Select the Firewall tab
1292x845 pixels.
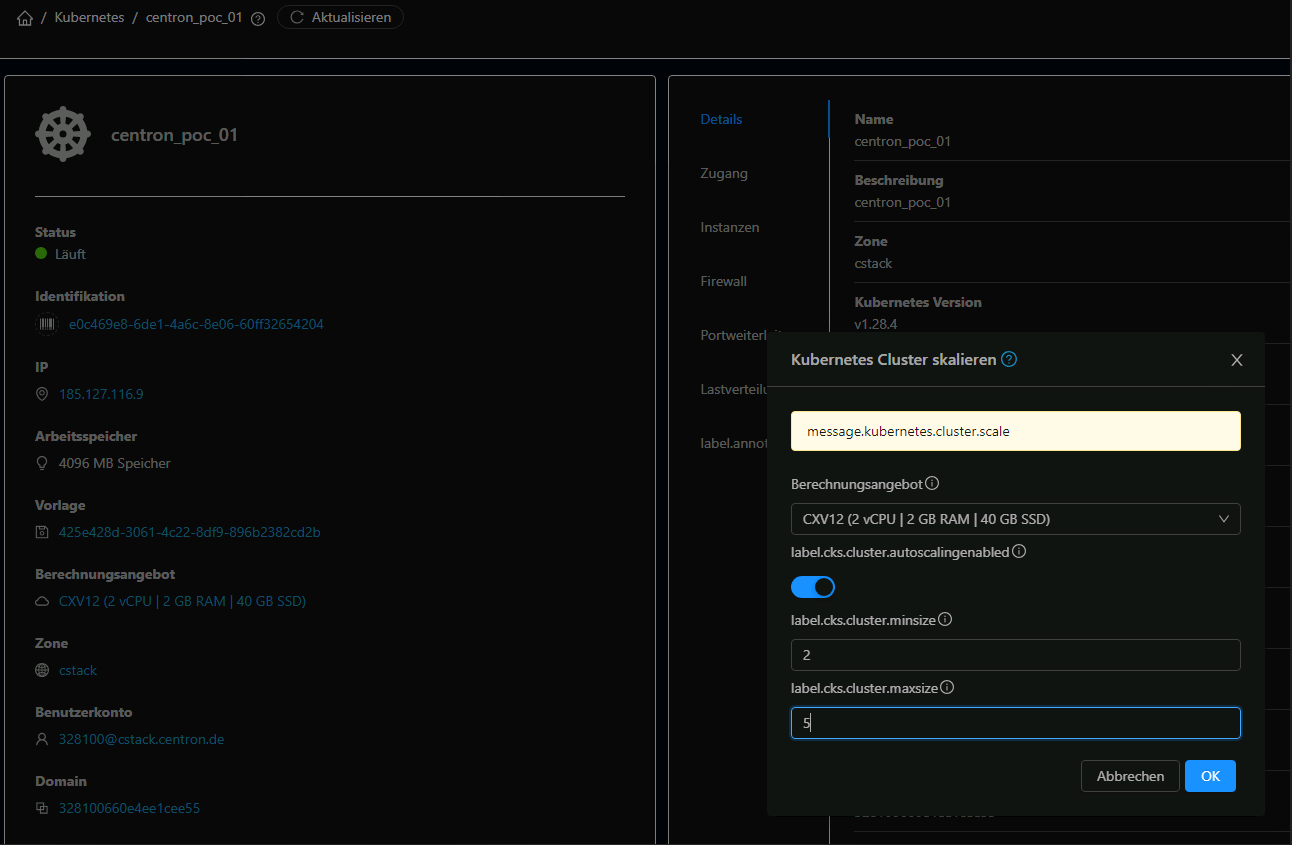point(723,281)
